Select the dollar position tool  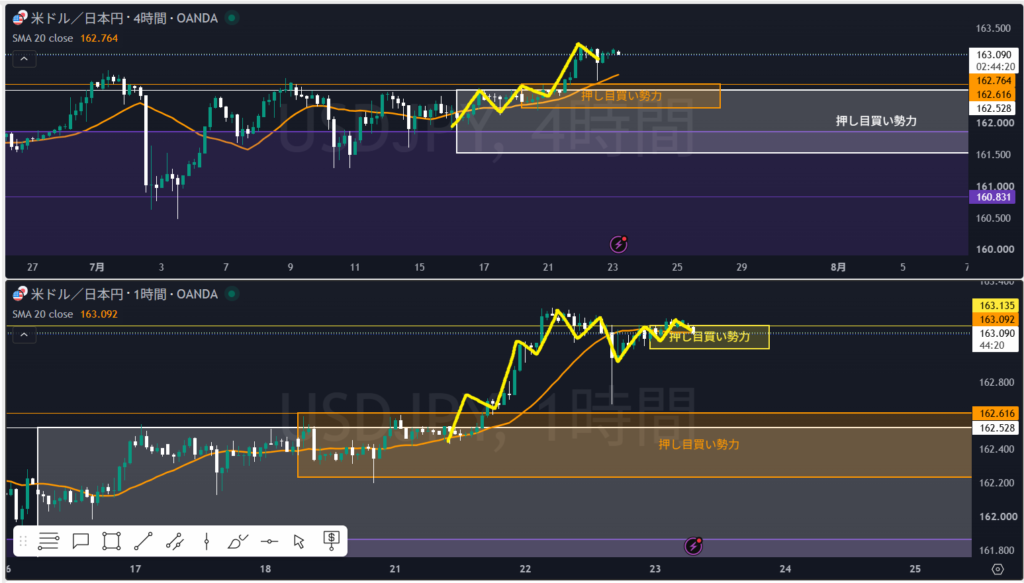coord(331,540)
